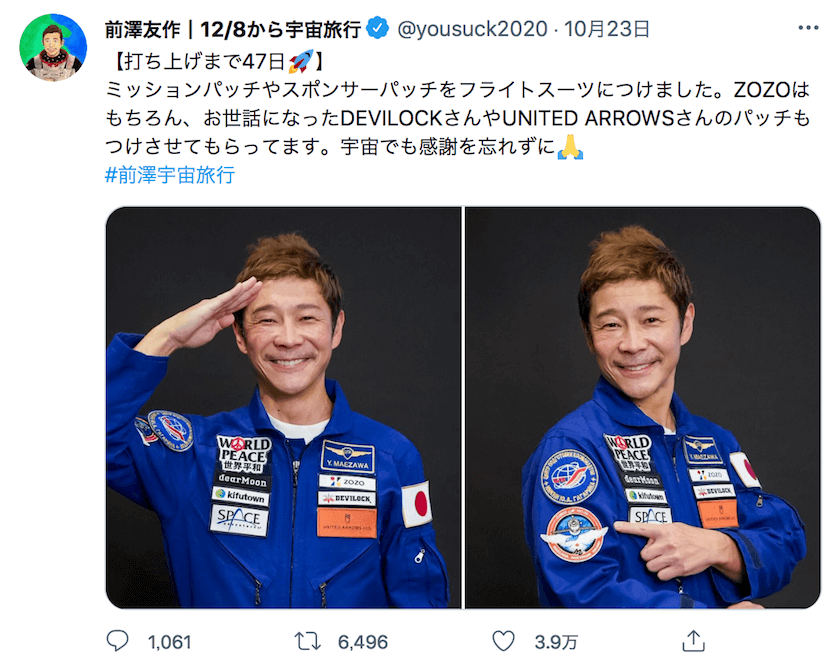Viewport: 840px width, 665px height.
Task: Open the share upload icon
Action: pyautogui.click(x=693, y=641)
